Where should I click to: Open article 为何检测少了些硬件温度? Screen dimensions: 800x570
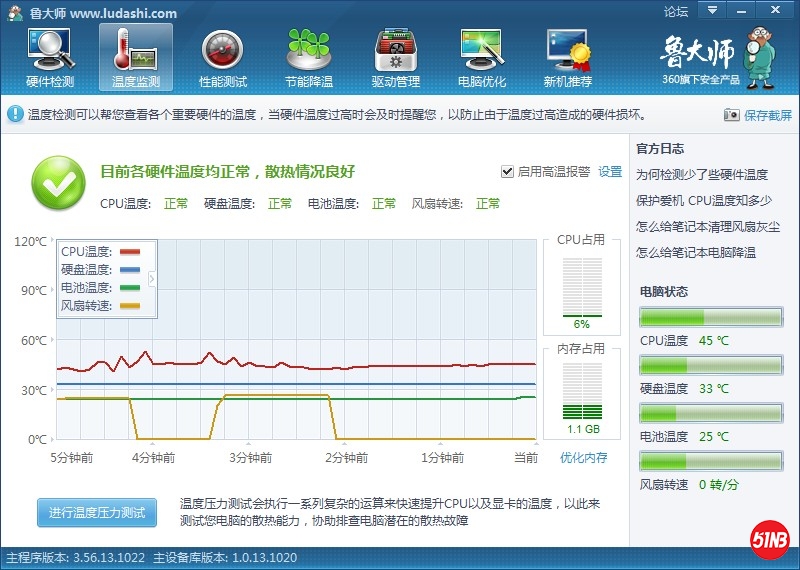tap(702, 174)
